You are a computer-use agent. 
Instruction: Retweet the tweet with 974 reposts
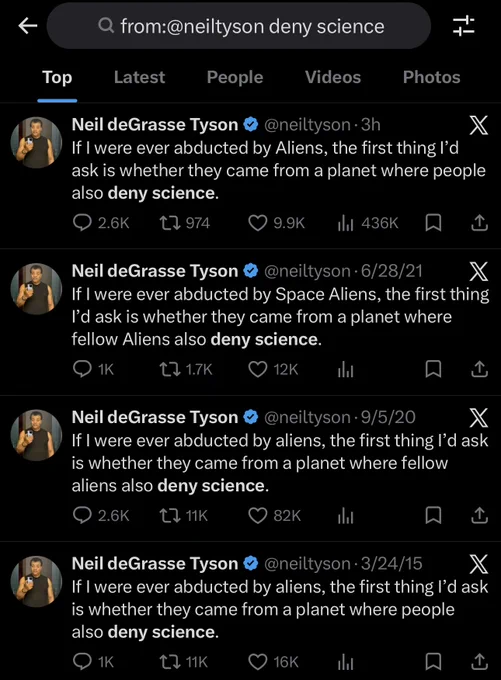(170, 223)
